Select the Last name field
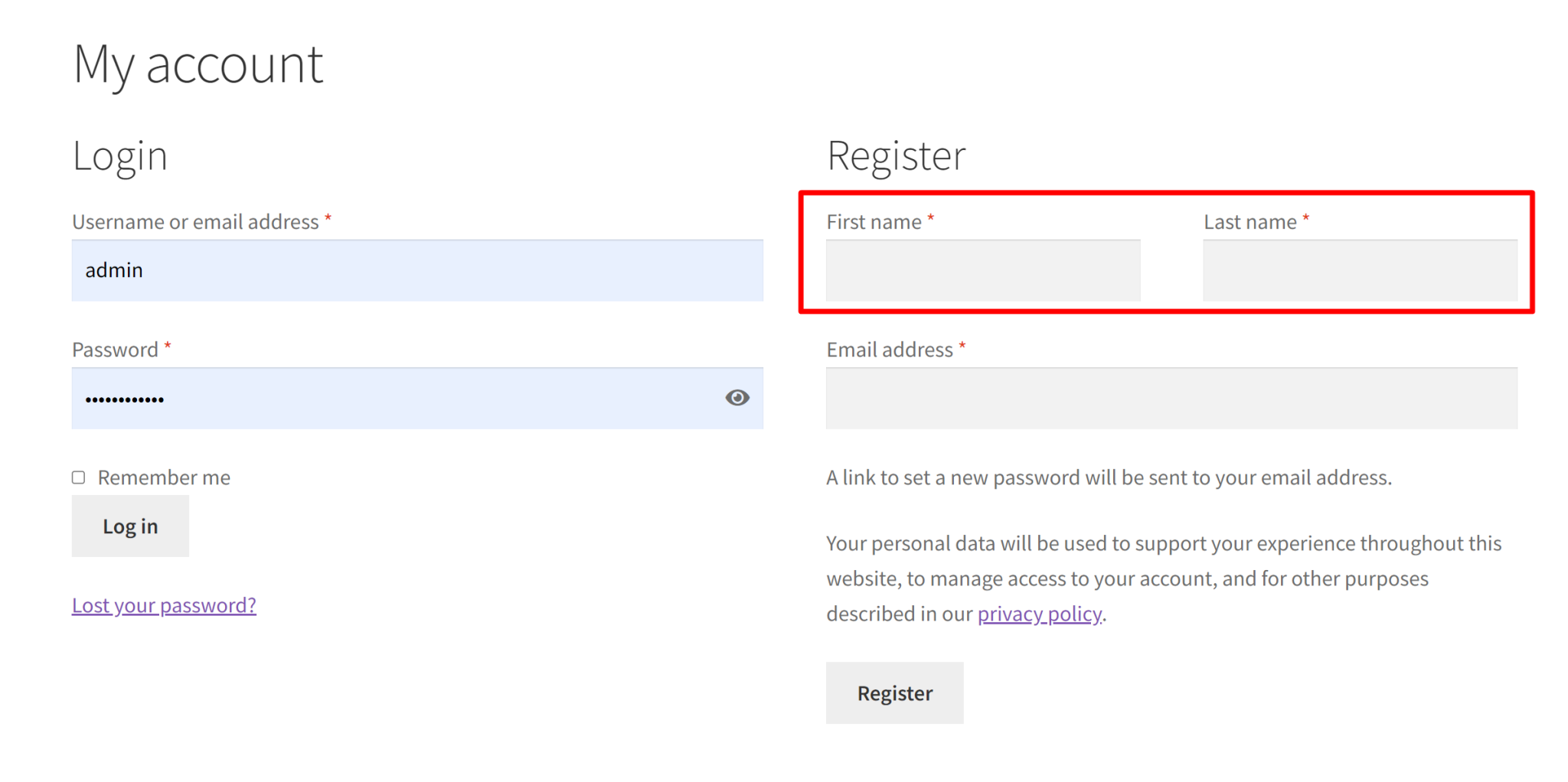Image resolution: width=1568 pixels, height=782 pixels. pos(1359,270)
